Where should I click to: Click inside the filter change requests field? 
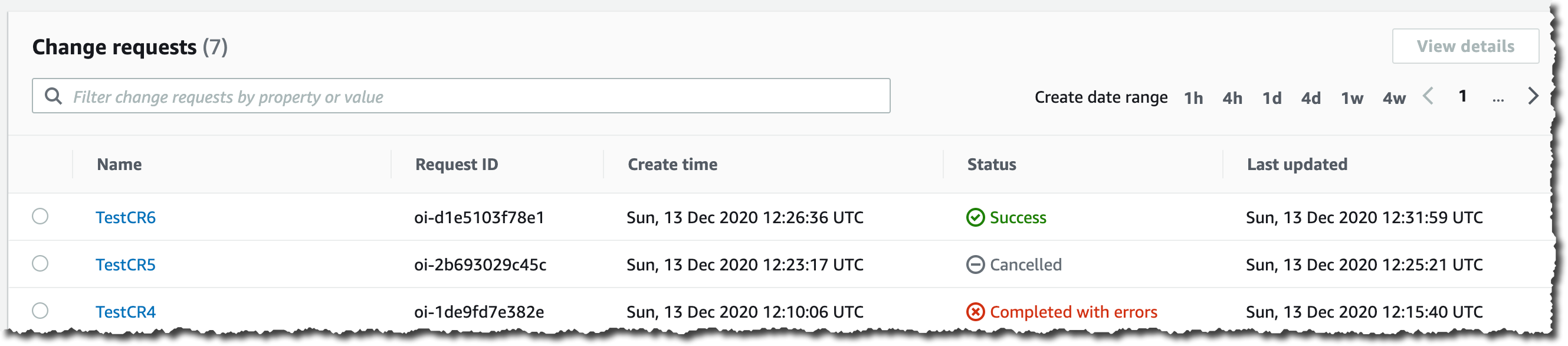[426, 96]
